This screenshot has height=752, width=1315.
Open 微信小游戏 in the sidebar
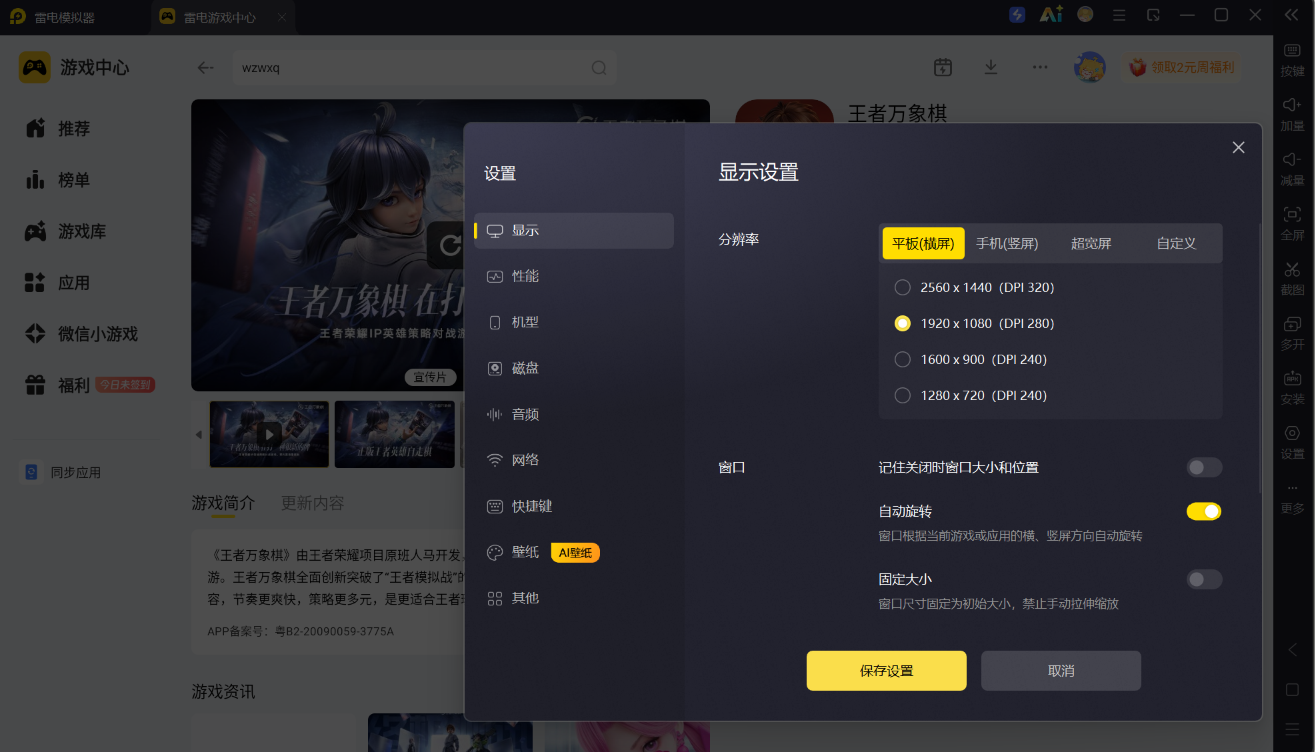click(x=81, y=334)
